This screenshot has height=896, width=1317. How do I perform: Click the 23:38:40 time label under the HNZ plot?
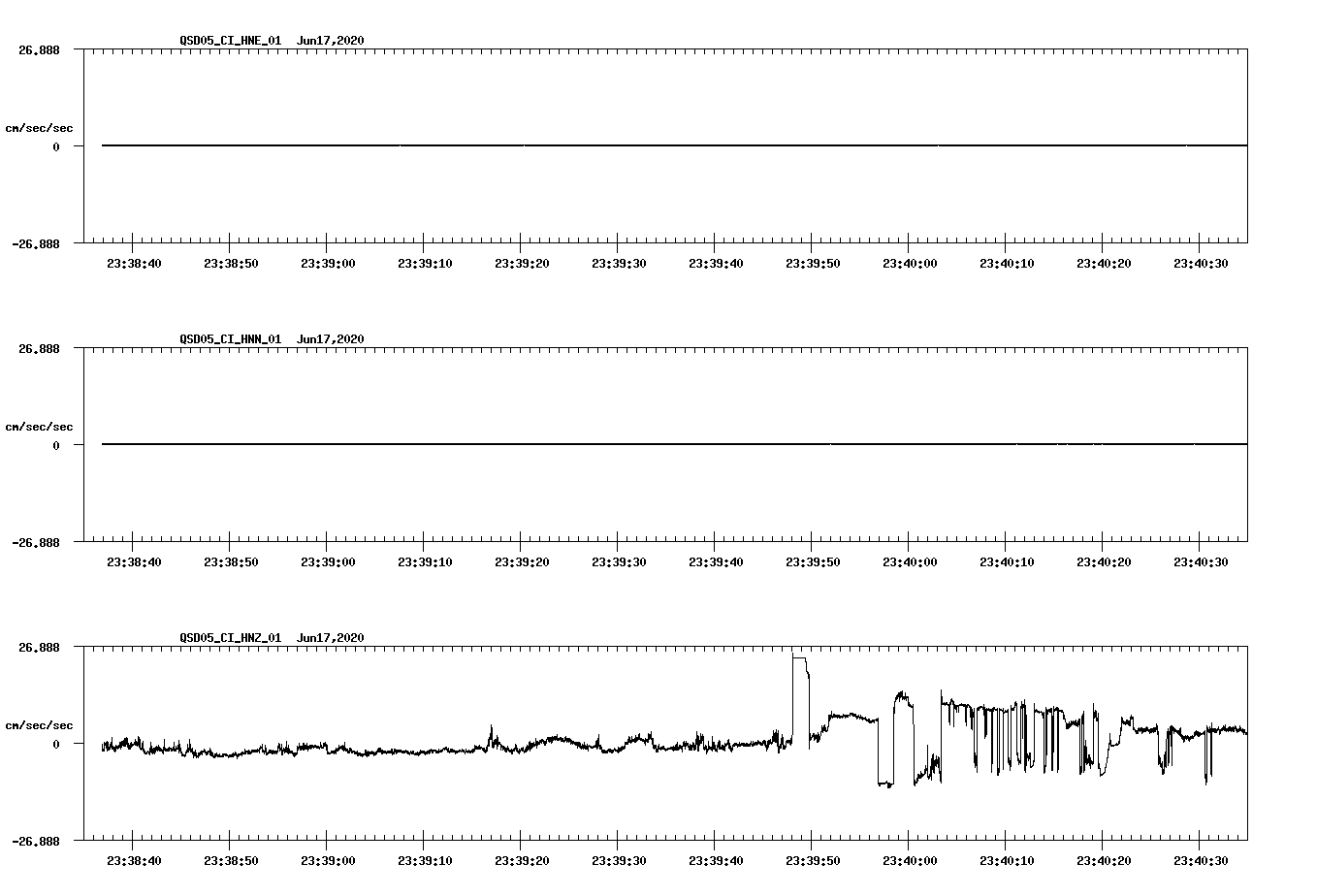coord(134,860)
